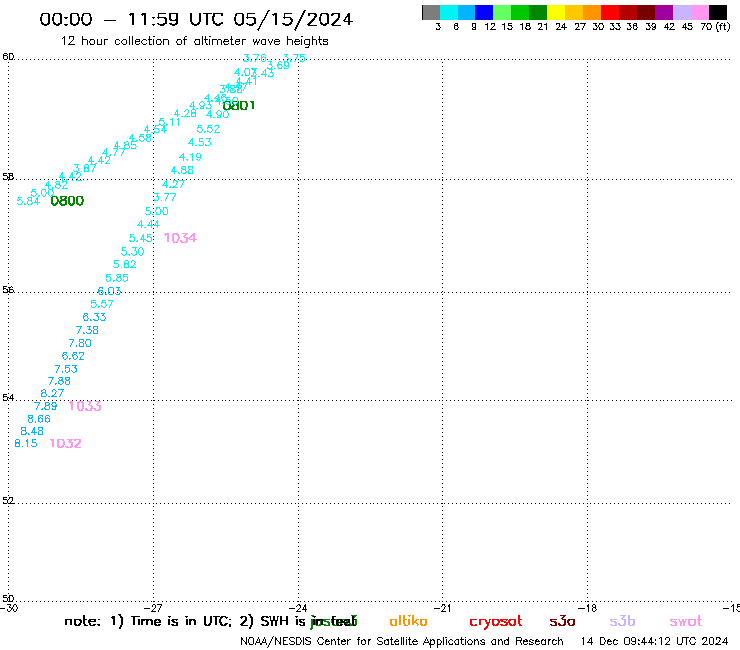
Task: Click the wave height reading '6.62'
Action: coord(73,356)
